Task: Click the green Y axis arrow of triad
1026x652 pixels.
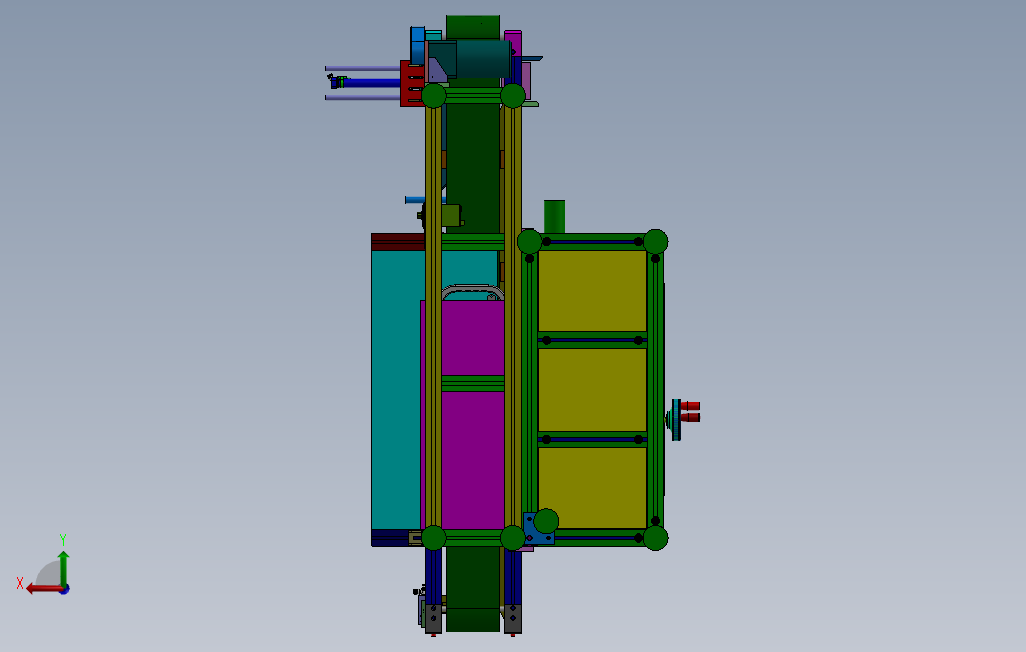Action: point(63,568)
